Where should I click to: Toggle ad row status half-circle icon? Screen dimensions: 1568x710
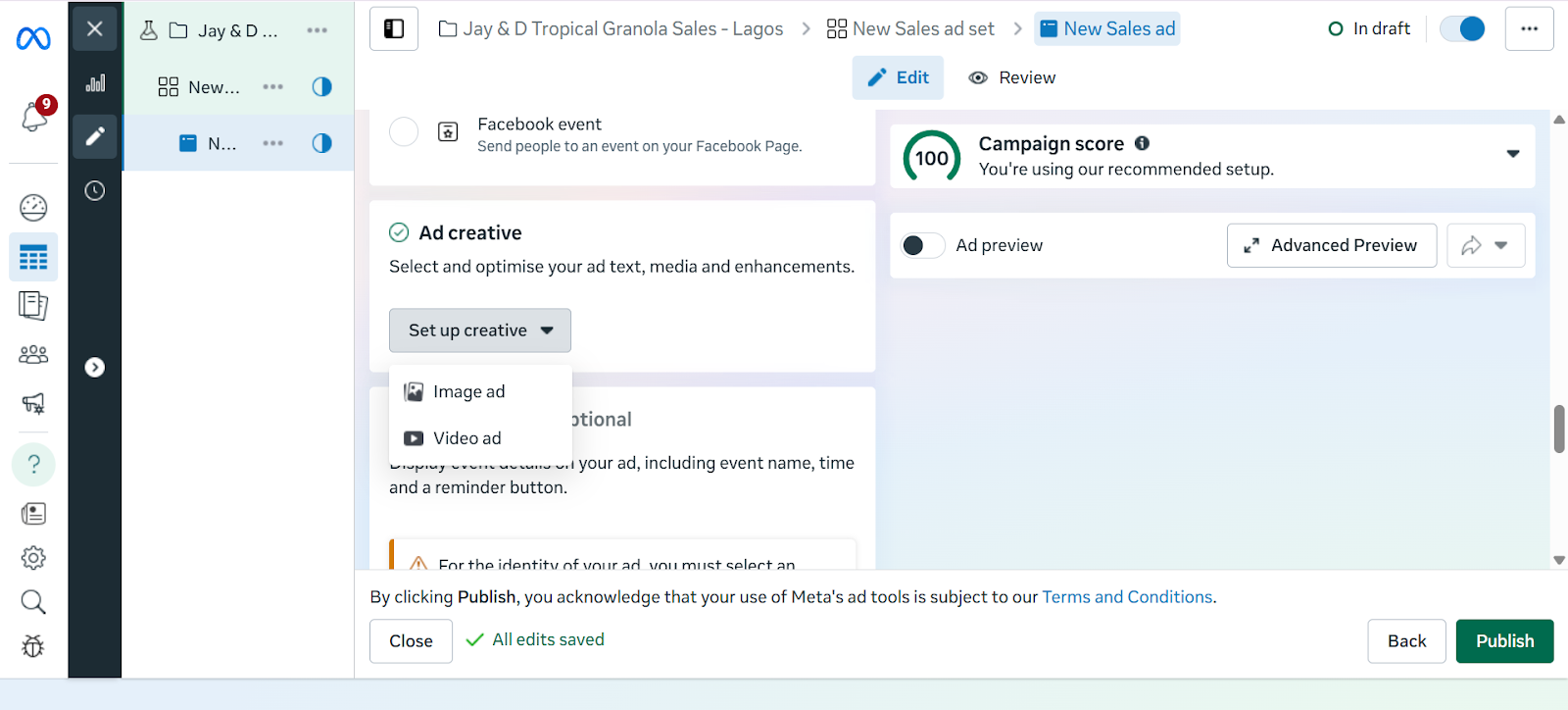(x=321, y=143)
